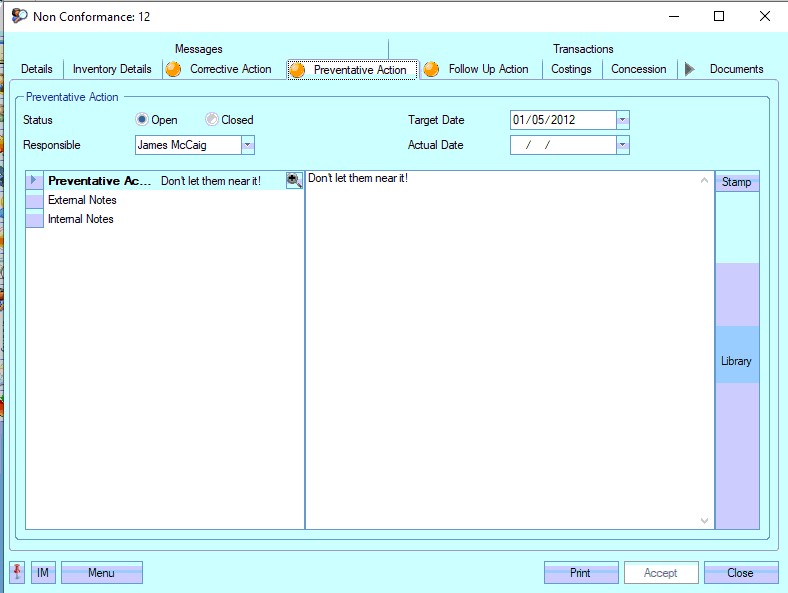
Task: Click the Menu button
Action: [101, 573]
